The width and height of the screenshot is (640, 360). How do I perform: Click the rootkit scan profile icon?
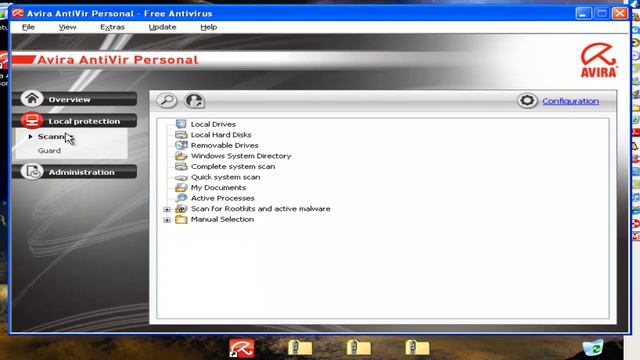click(x=181, y=209)
